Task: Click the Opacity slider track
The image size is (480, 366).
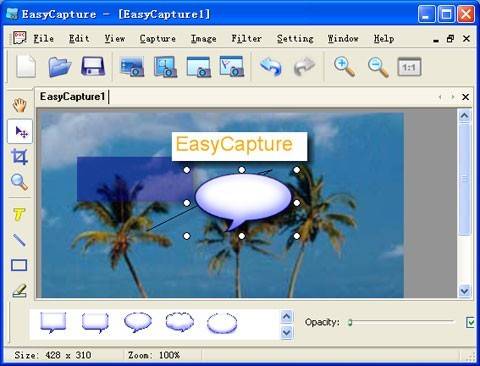Action: click(x=401, y=322)
